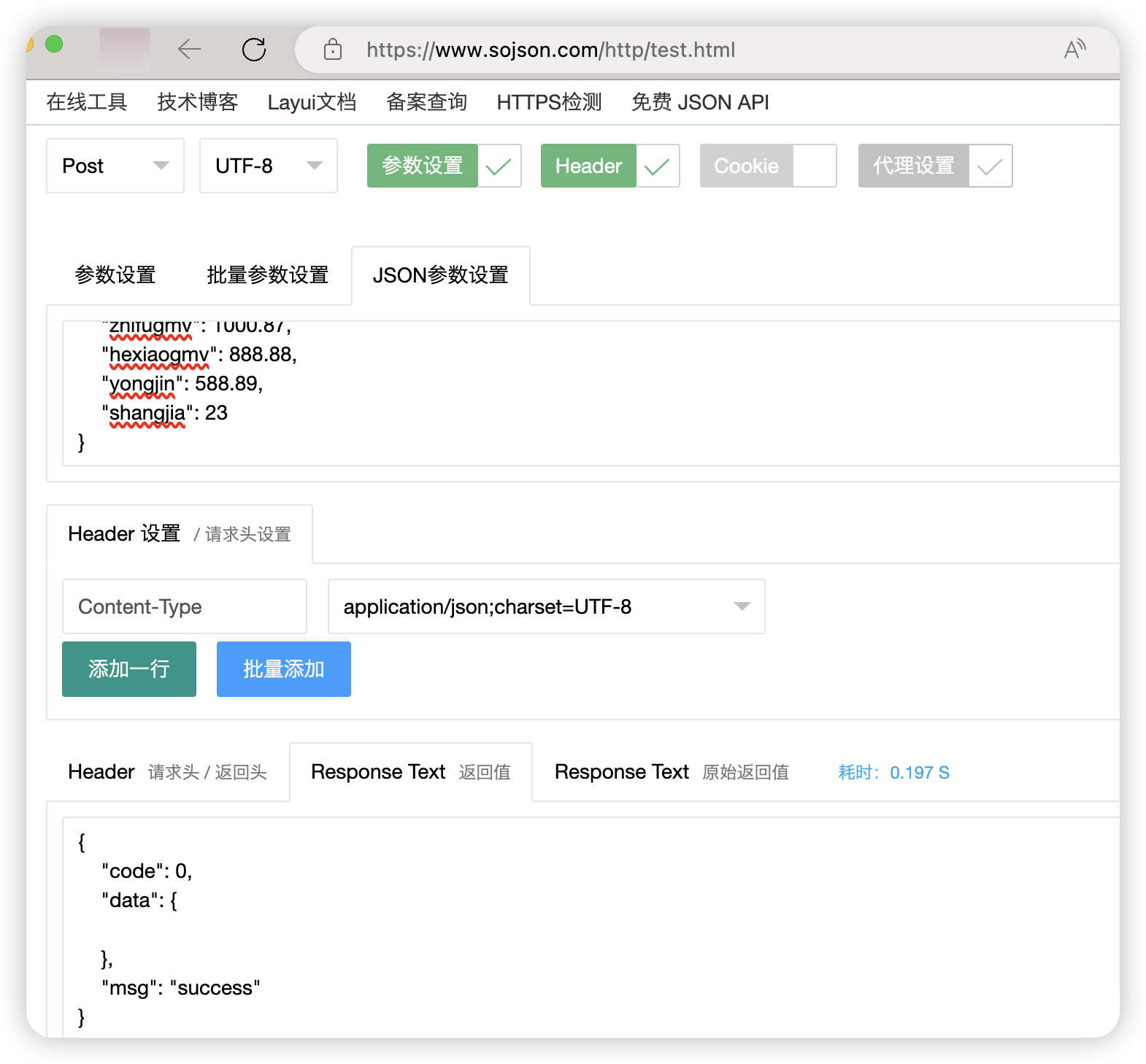Open the HTTPS检测 menu item
The image size is (1146, 1064).
(x=550, y=102)
